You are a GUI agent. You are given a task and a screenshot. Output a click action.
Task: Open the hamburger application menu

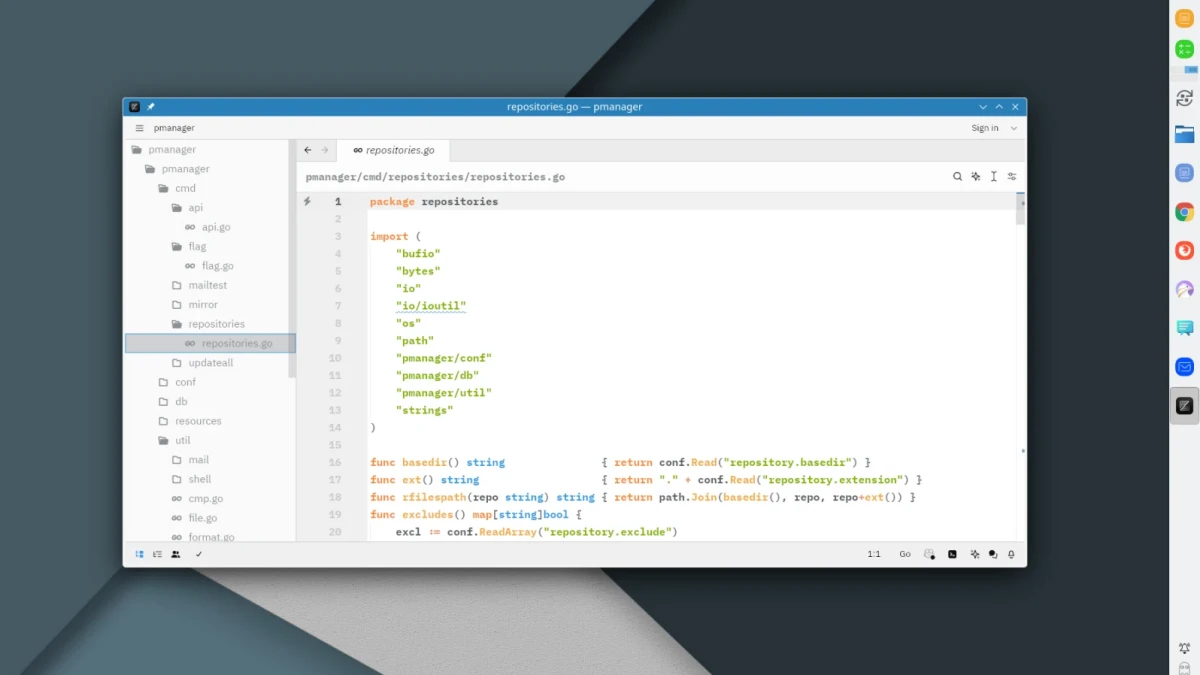[139, 128]
